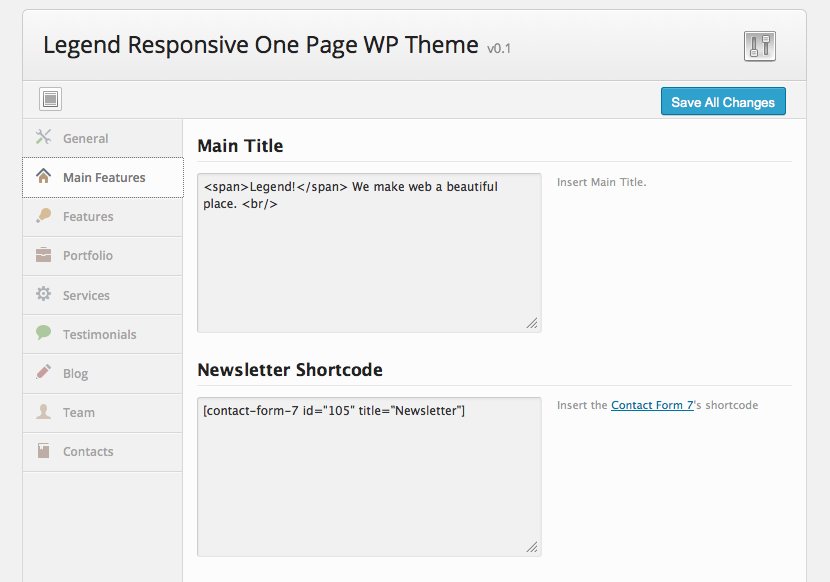Click the Portfolio briefcase icon
Image resolution: width=830 pixels, height=582 pixels.
(x=43, y=255)
